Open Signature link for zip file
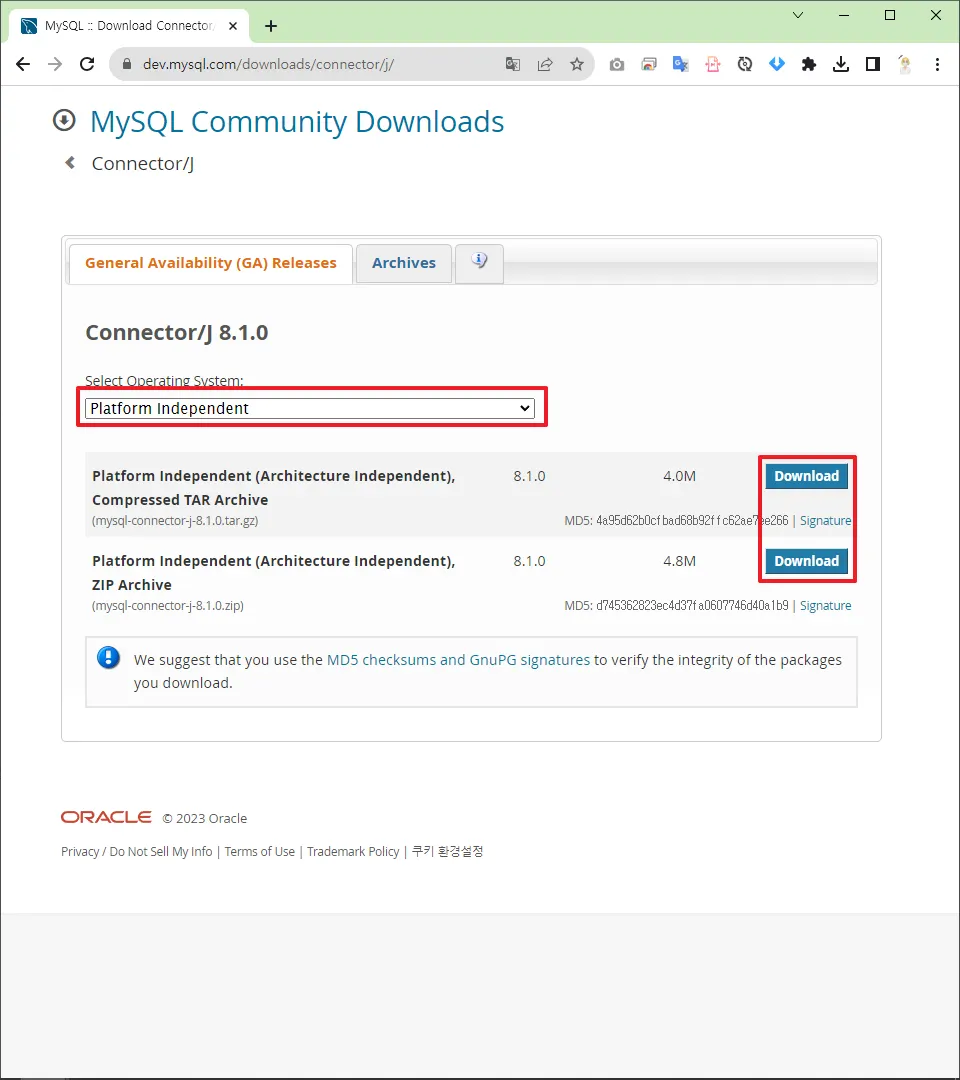This screenshot has width=960, height=1080. tap(825, 605)
